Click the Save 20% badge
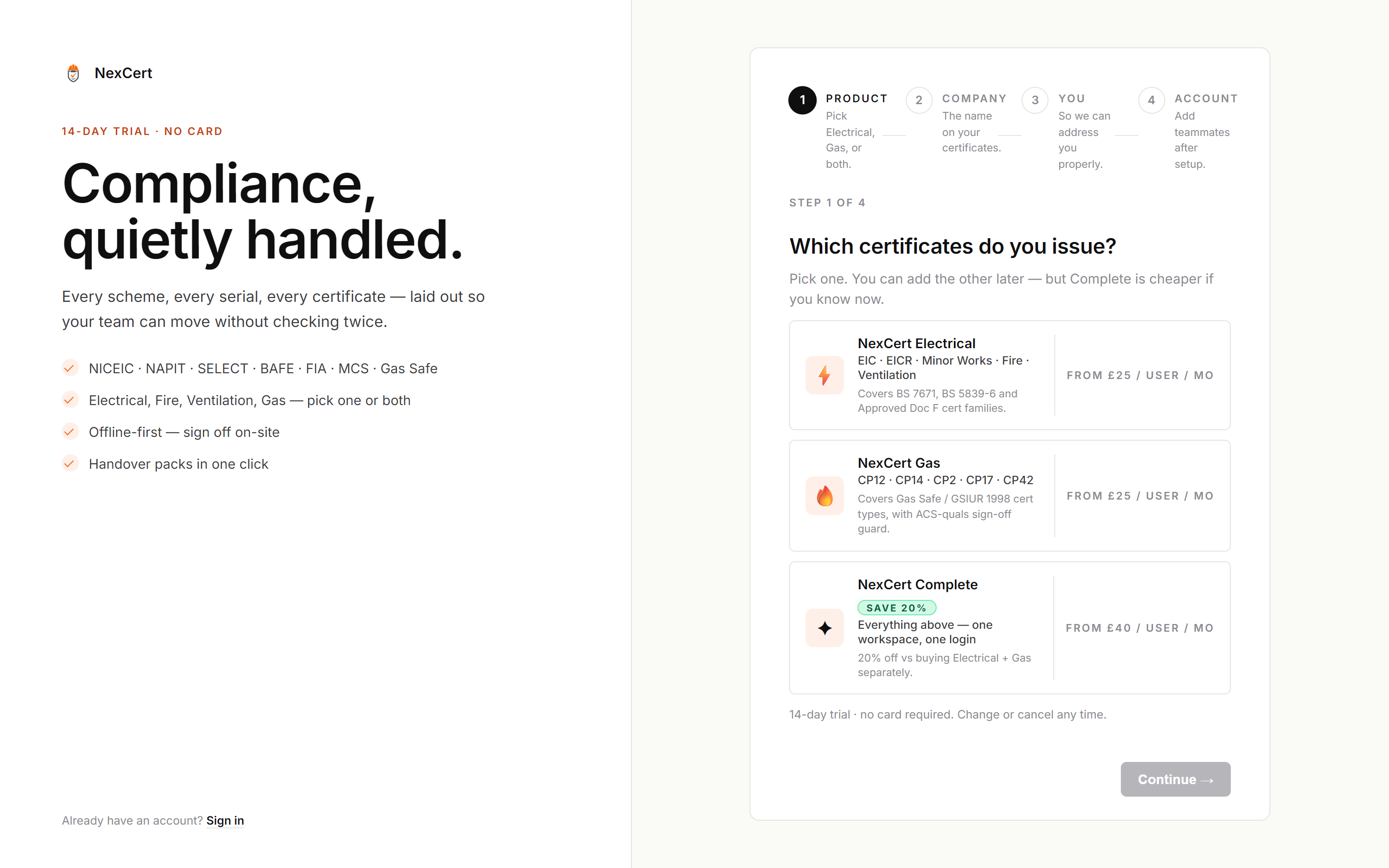Image resolution: width=1389 pixels, height=868 pixels. click(897, 608)
